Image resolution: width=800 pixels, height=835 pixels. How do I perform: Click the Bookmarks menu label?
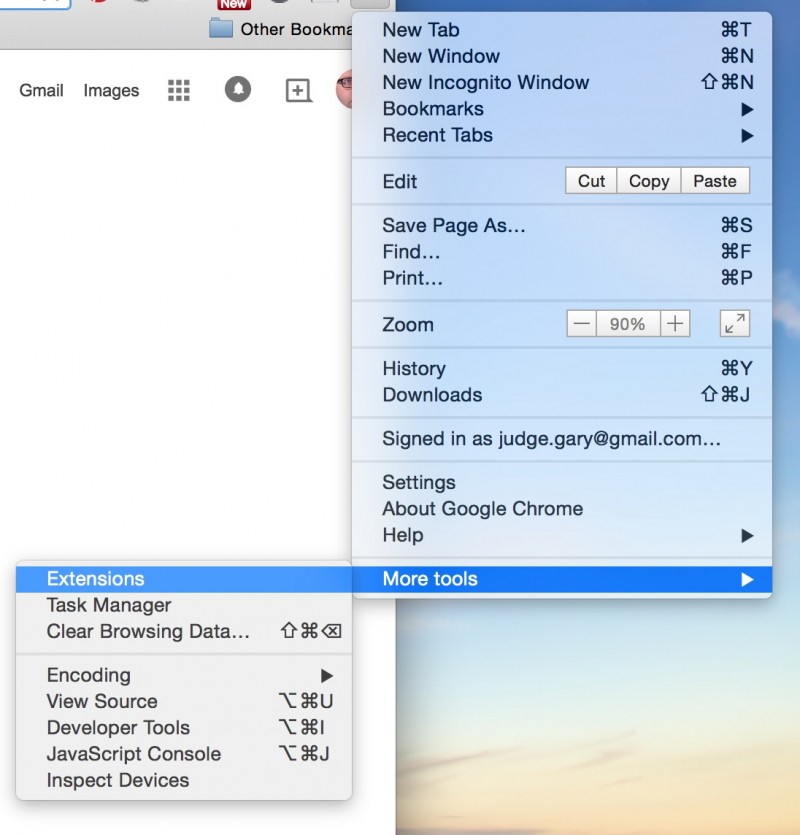433,109
